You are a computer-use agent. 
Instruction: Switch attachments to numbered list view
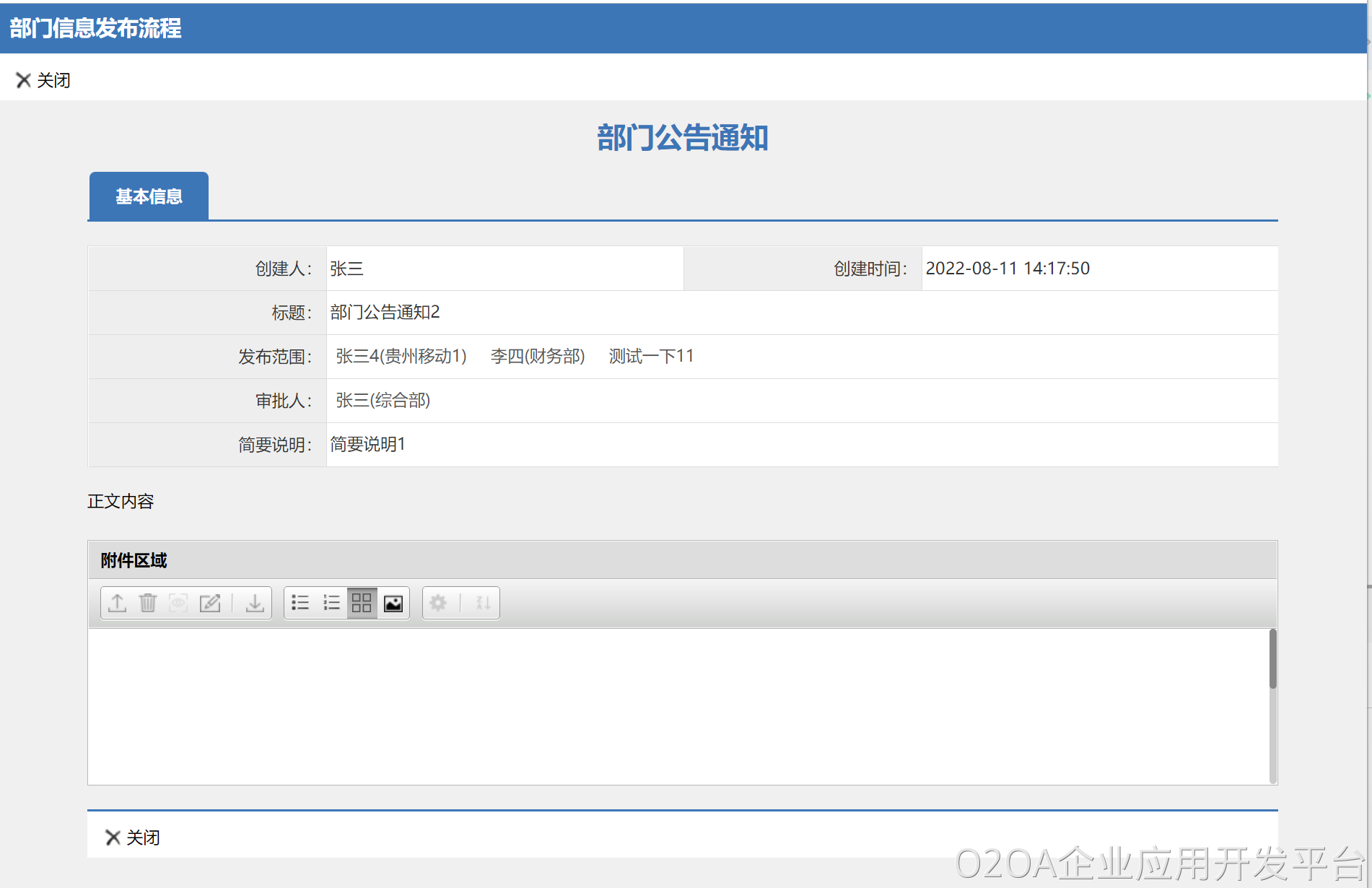(x=331, y=603)
